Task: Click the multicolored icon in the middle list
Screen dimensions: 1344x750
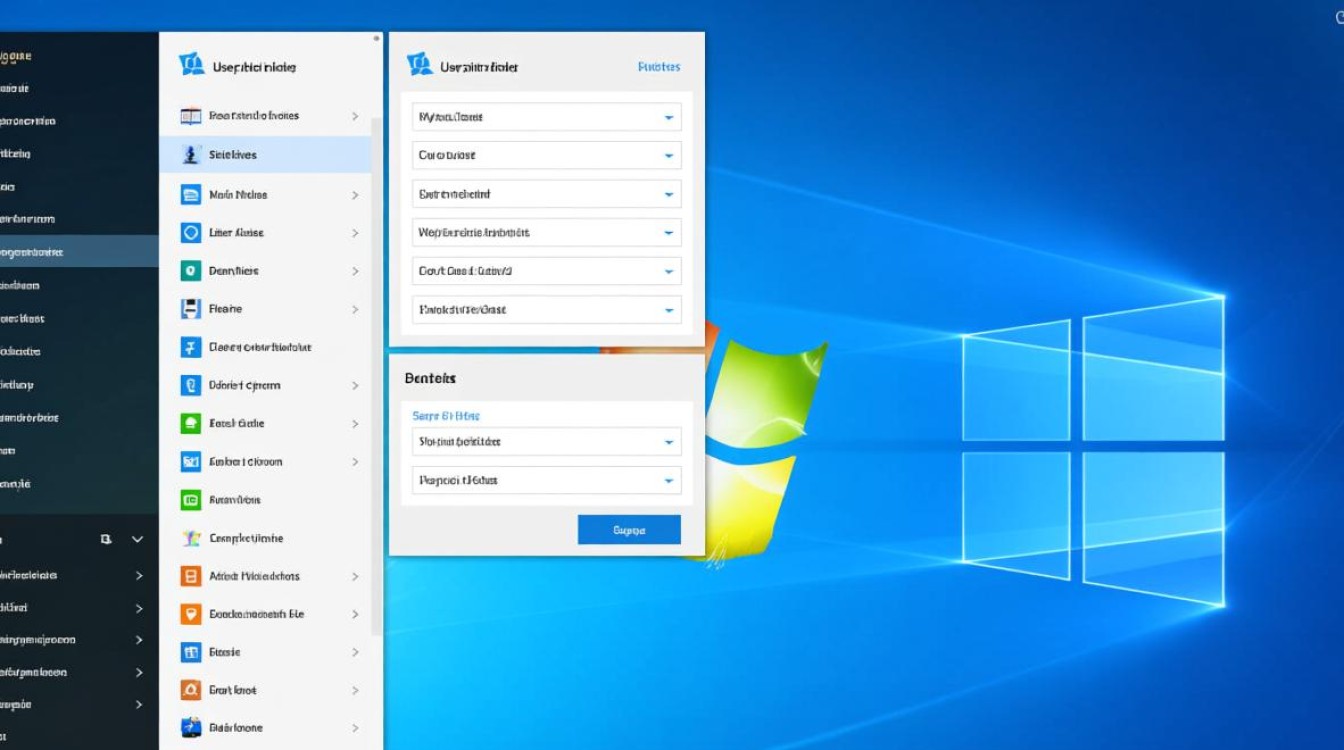Action: pos(190,538)
